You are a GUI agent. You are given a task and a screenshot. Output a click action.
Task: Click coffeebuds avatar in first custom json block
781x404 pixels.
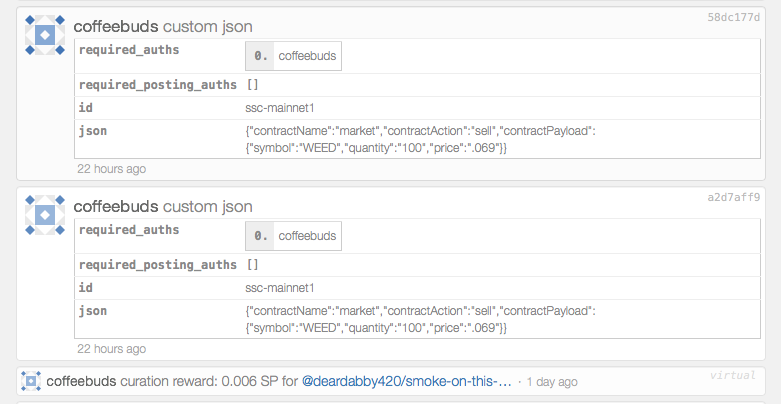(45, 35)
